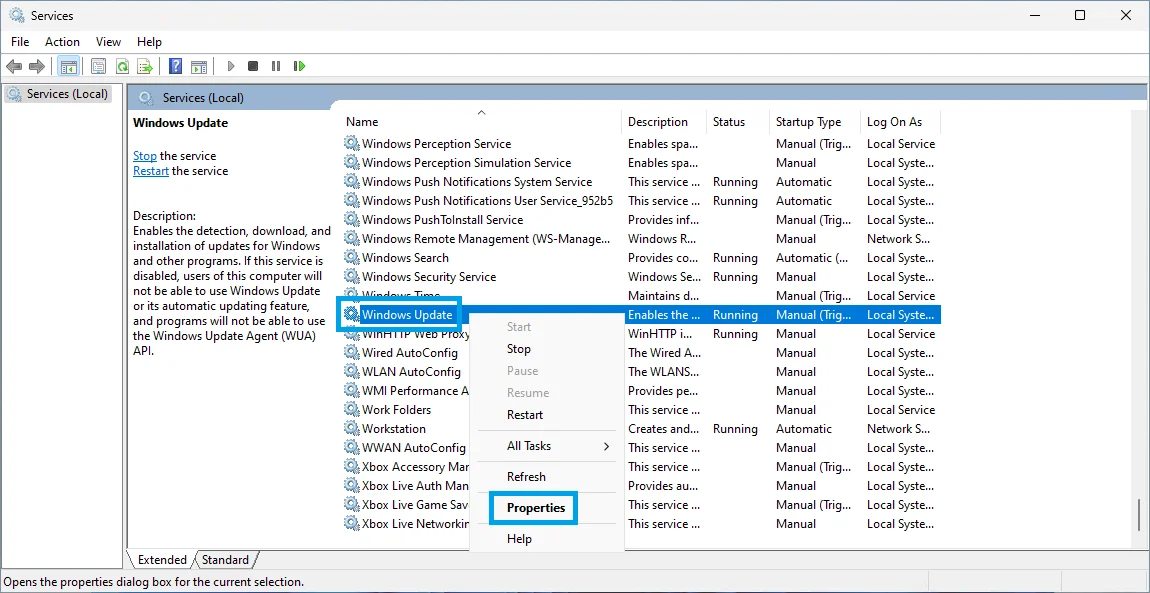The image size is (1150, 593).
Task: Click the Properties toolbar icon
Action: point(98,66)
